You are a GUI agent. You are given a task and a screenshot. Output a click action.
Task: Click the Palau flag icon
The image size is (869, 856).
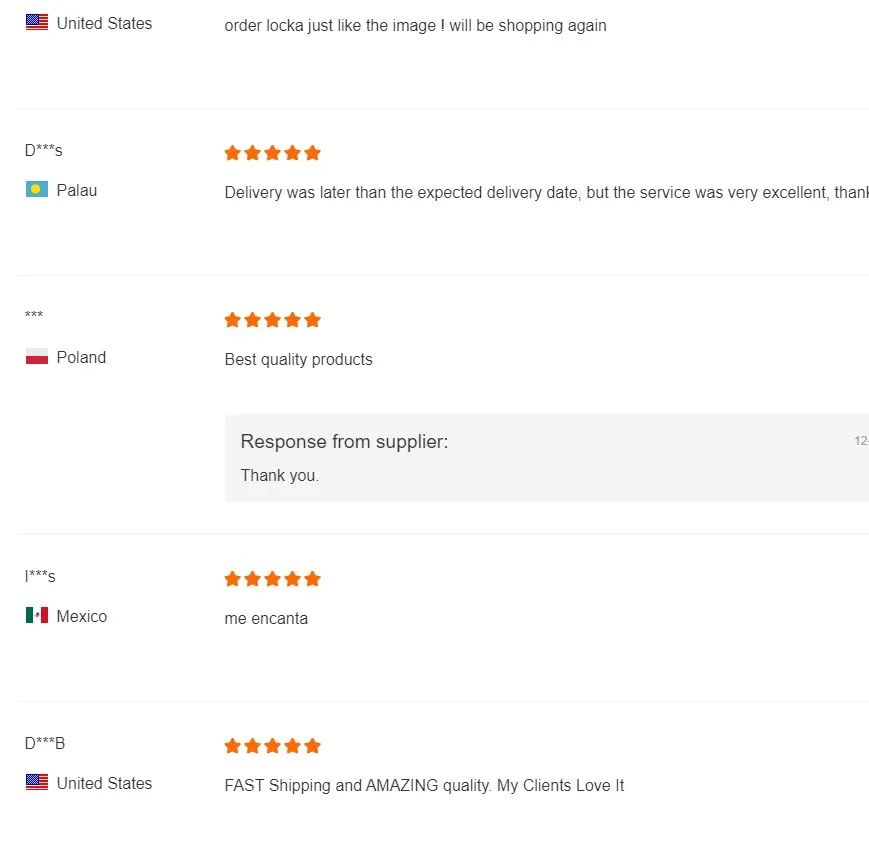point(37,190)
